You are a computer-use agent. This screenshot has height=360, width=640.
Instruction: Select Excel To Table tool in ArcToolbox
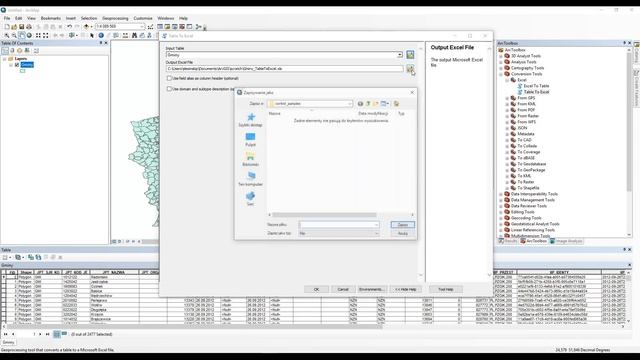pyautogui.click(x=536, y=86)
